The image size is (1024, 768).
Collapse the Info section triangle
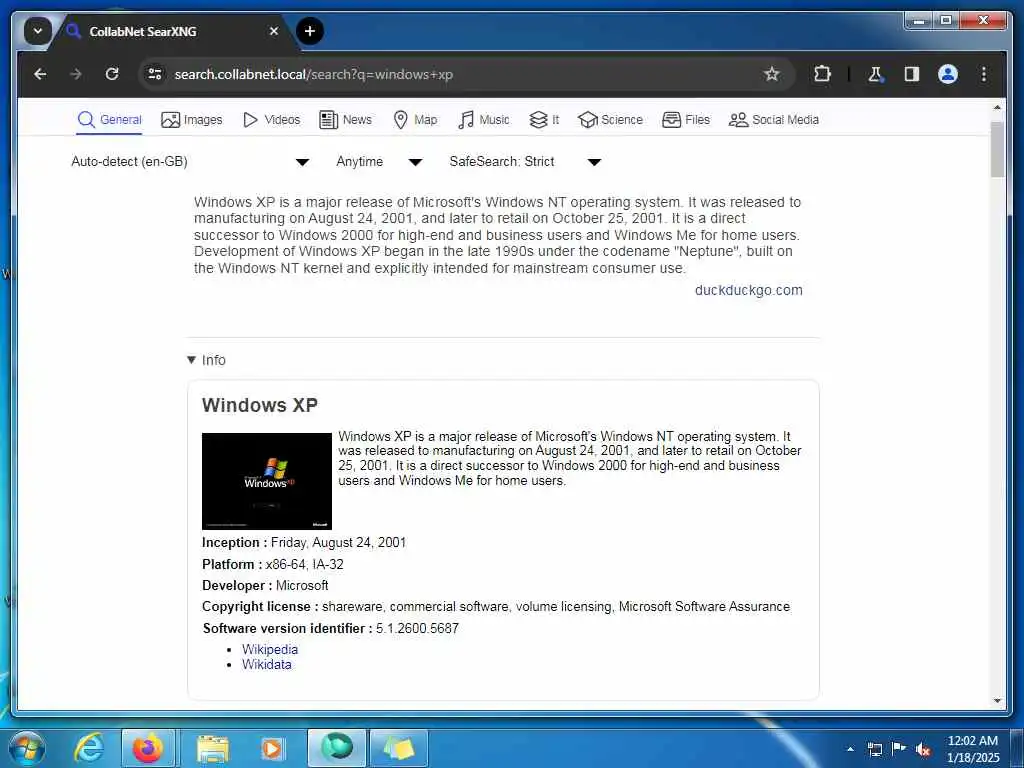pyautogui.click(x=191, y=360)
